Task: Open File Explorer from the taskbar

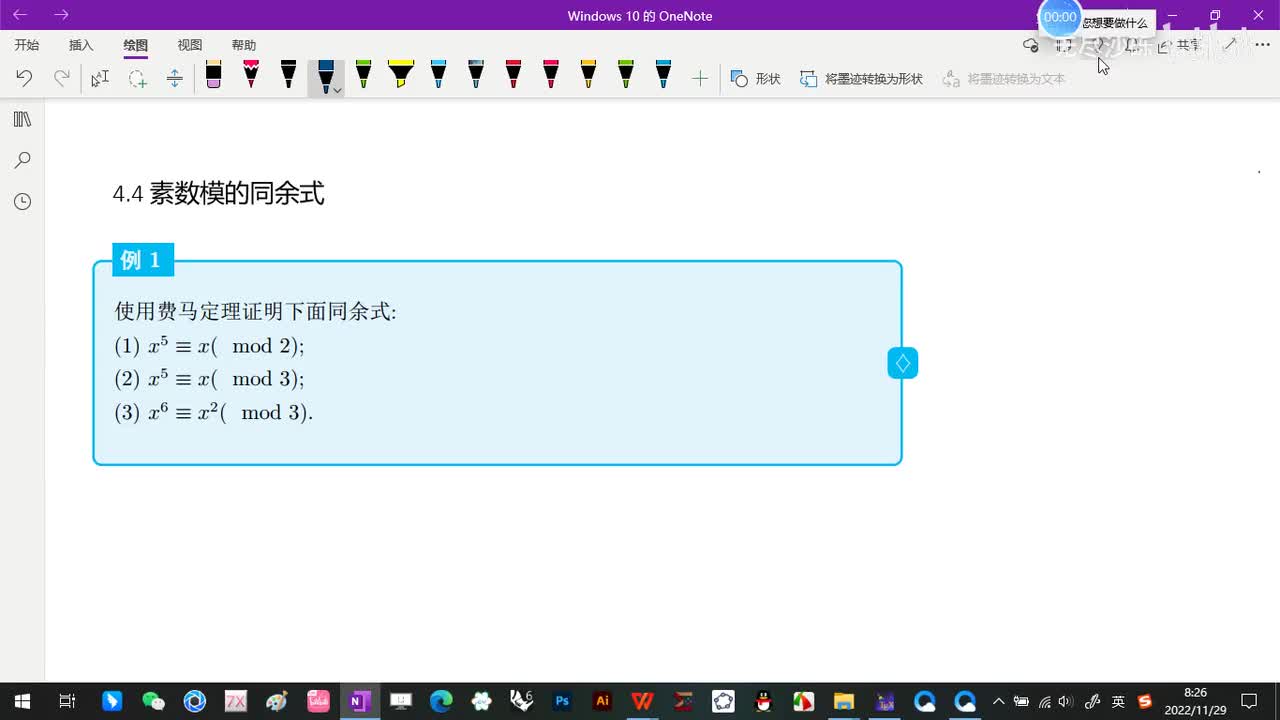Action: (x=844, y=701)
